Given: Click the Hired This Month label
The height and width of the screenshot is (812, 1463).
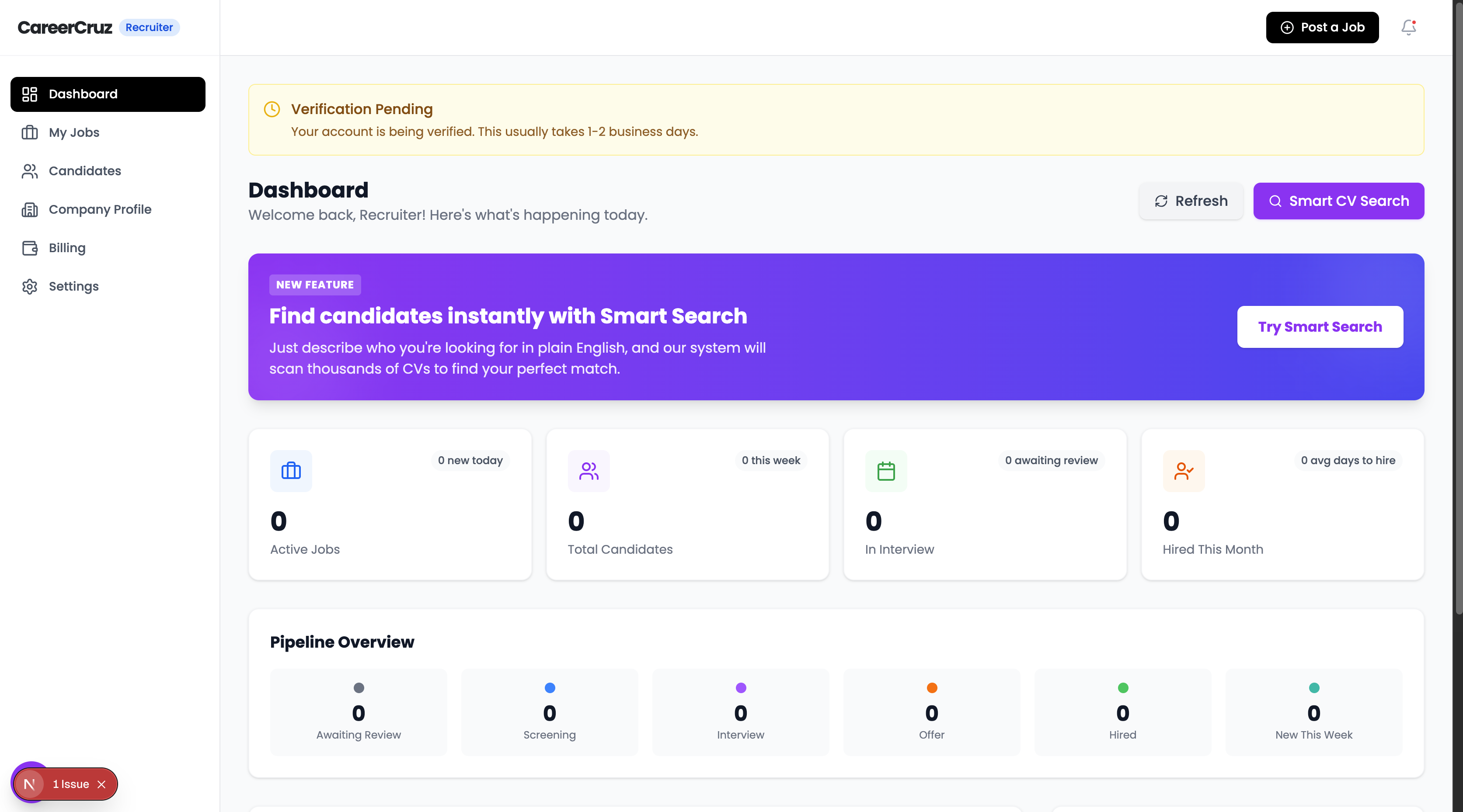Looking at the screenshot, I should 1213,550.
